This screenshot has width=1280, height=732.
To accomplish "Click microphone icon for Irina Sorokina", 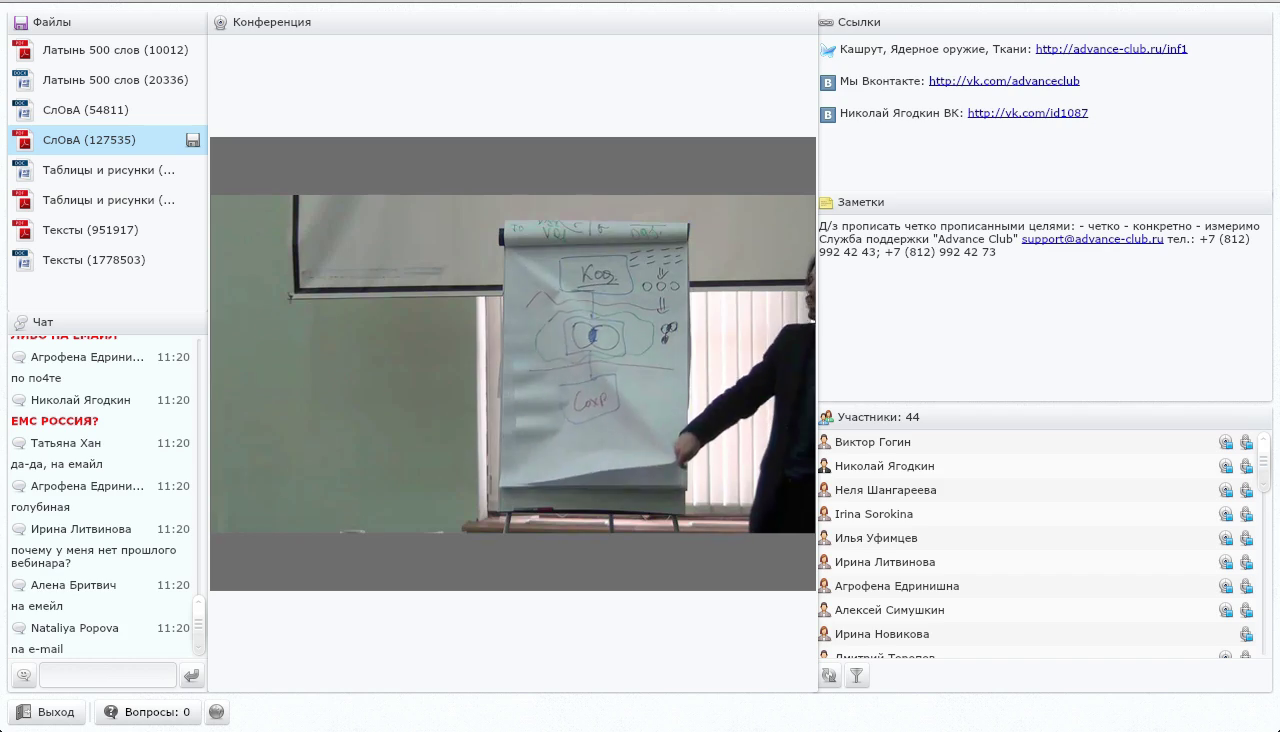I will tap(1246, 514).
